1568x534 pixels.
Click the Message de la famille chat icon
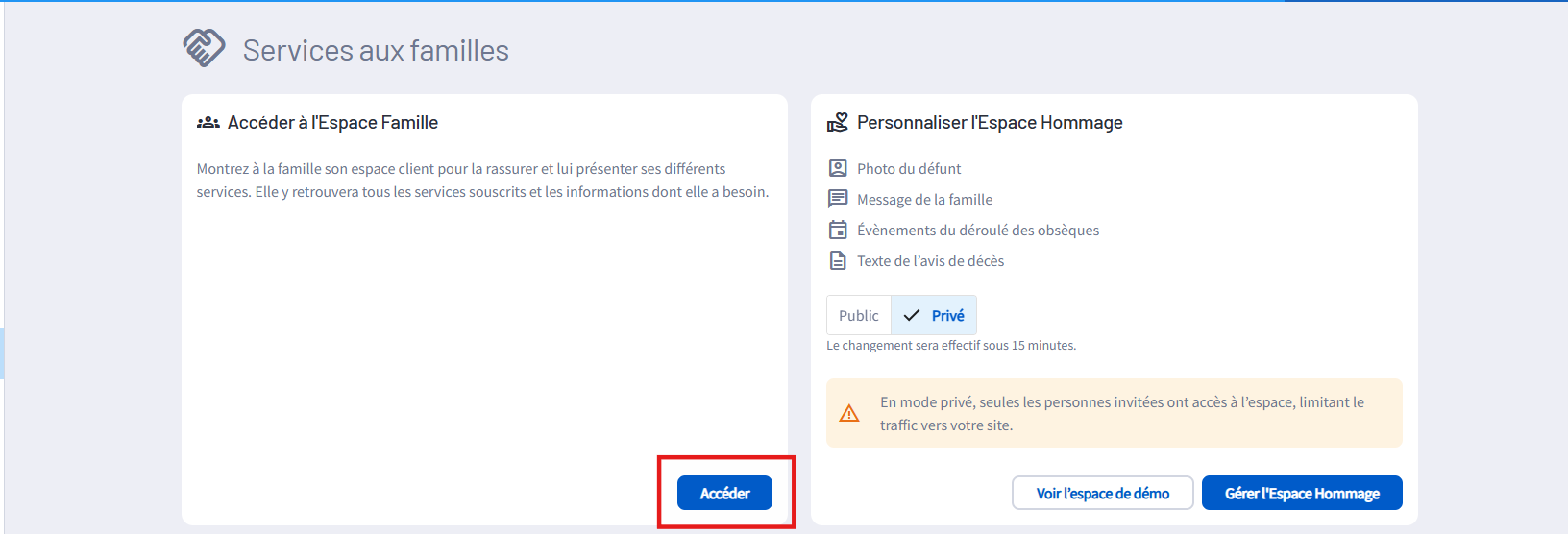click(838, 199)
